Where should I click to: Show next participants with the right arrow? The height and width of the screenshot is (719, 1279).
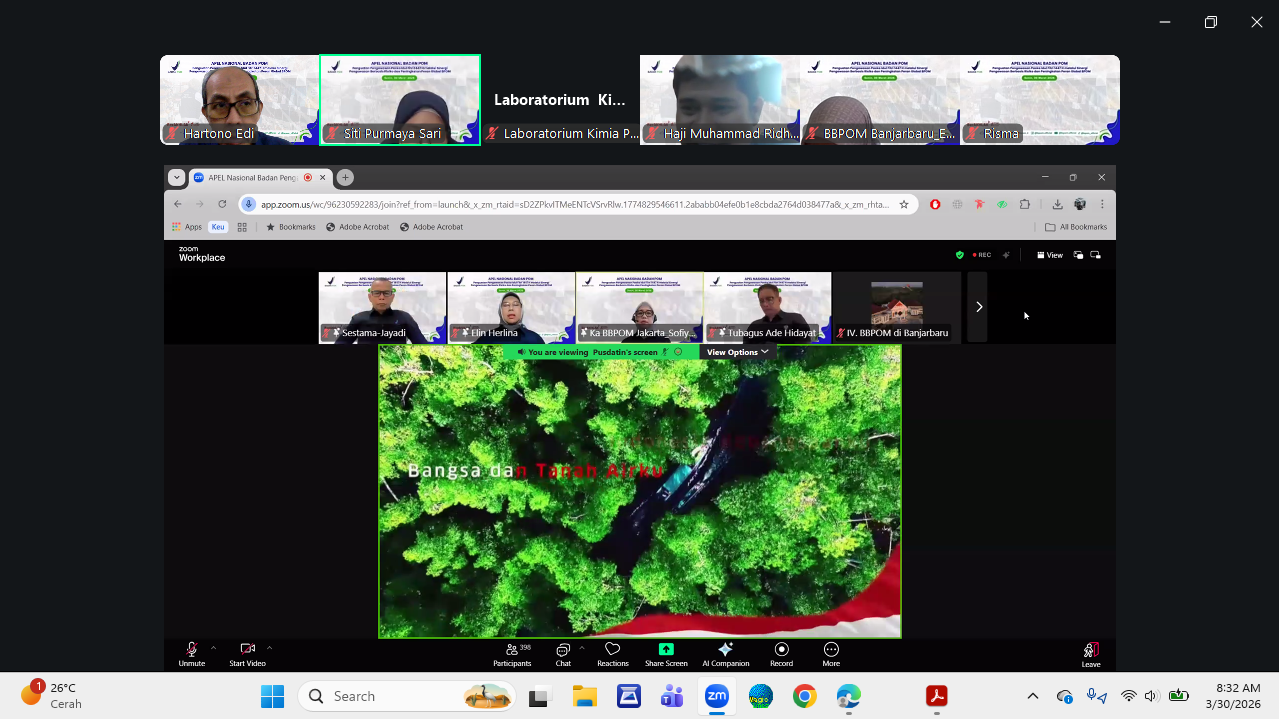point(978,307)
